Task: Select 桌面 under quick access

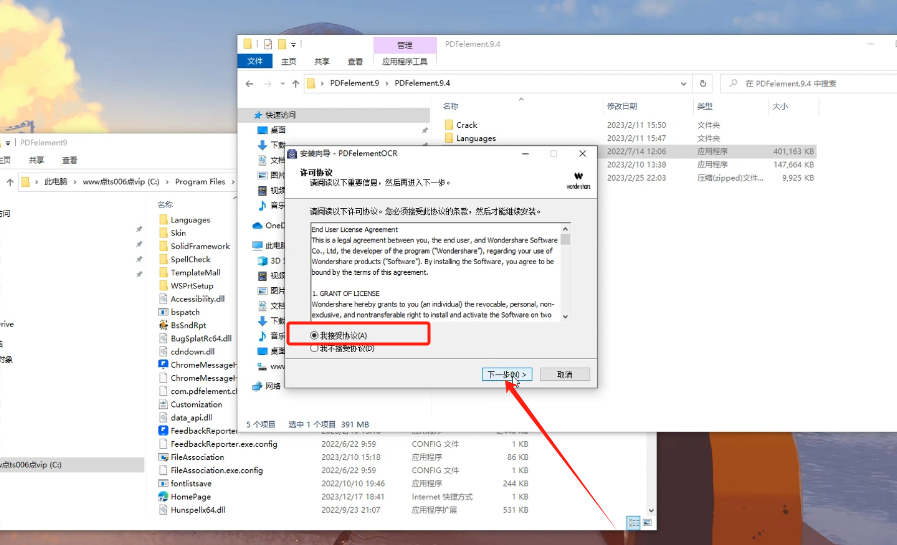Action: pos(277,130)
